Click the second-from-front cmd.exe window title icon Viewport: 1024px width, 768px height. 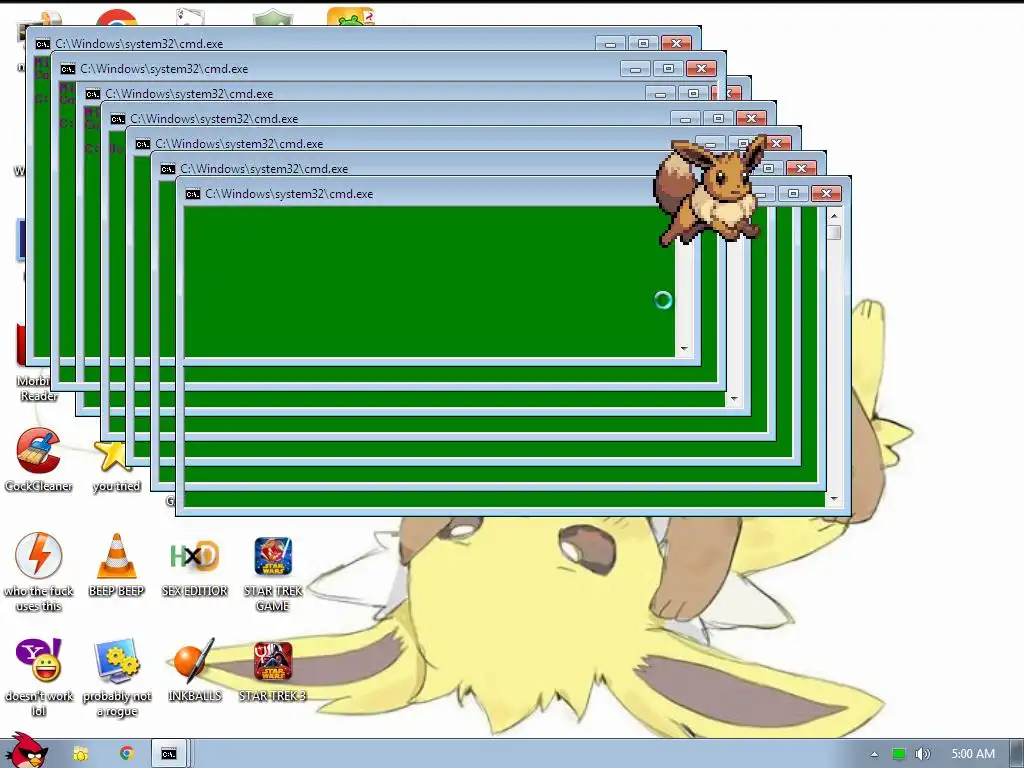168,169
